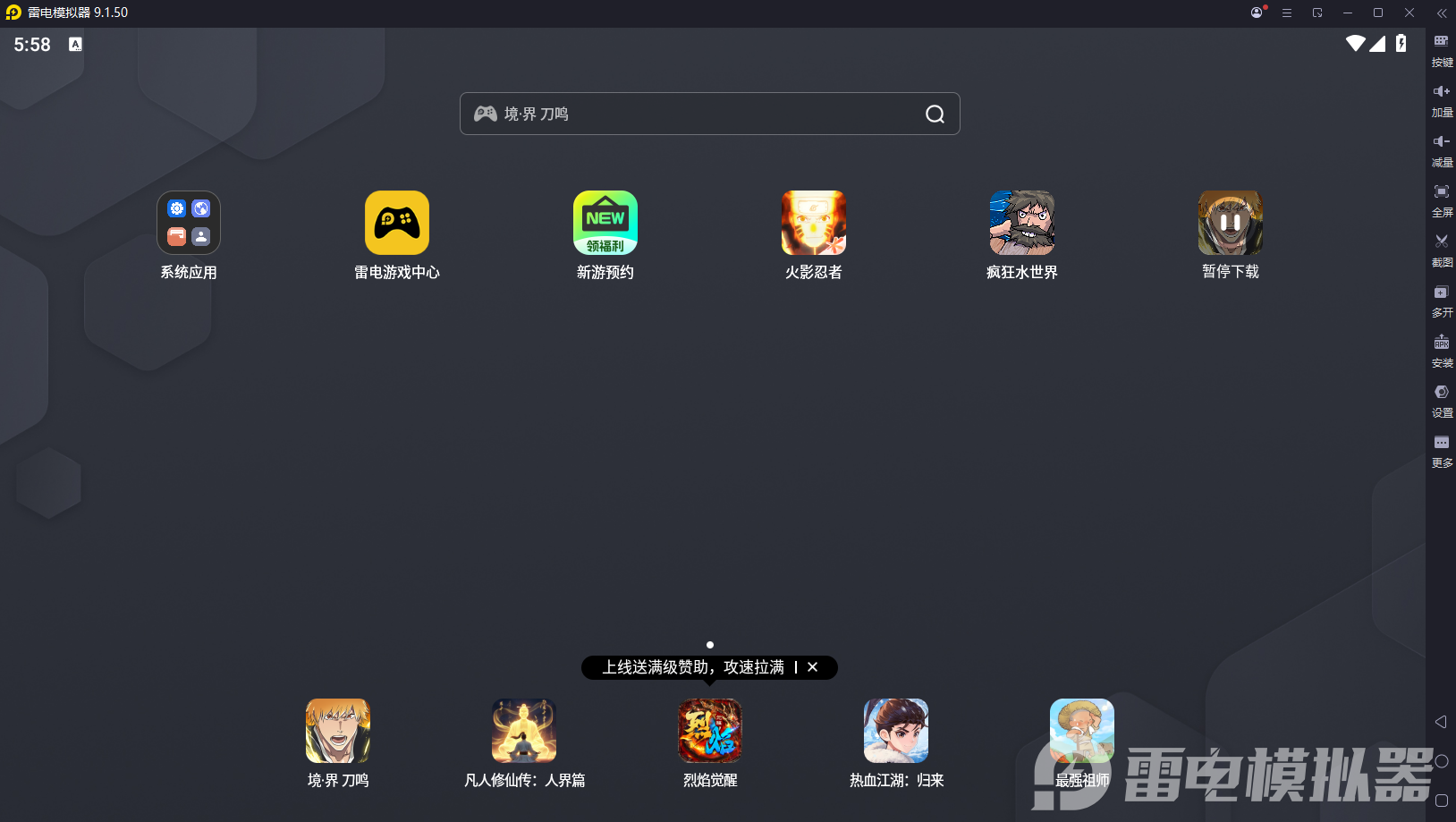Screen dimensions: 1456x822
Task: Launch the 火影忍者 game
Action: coord(814,223)
